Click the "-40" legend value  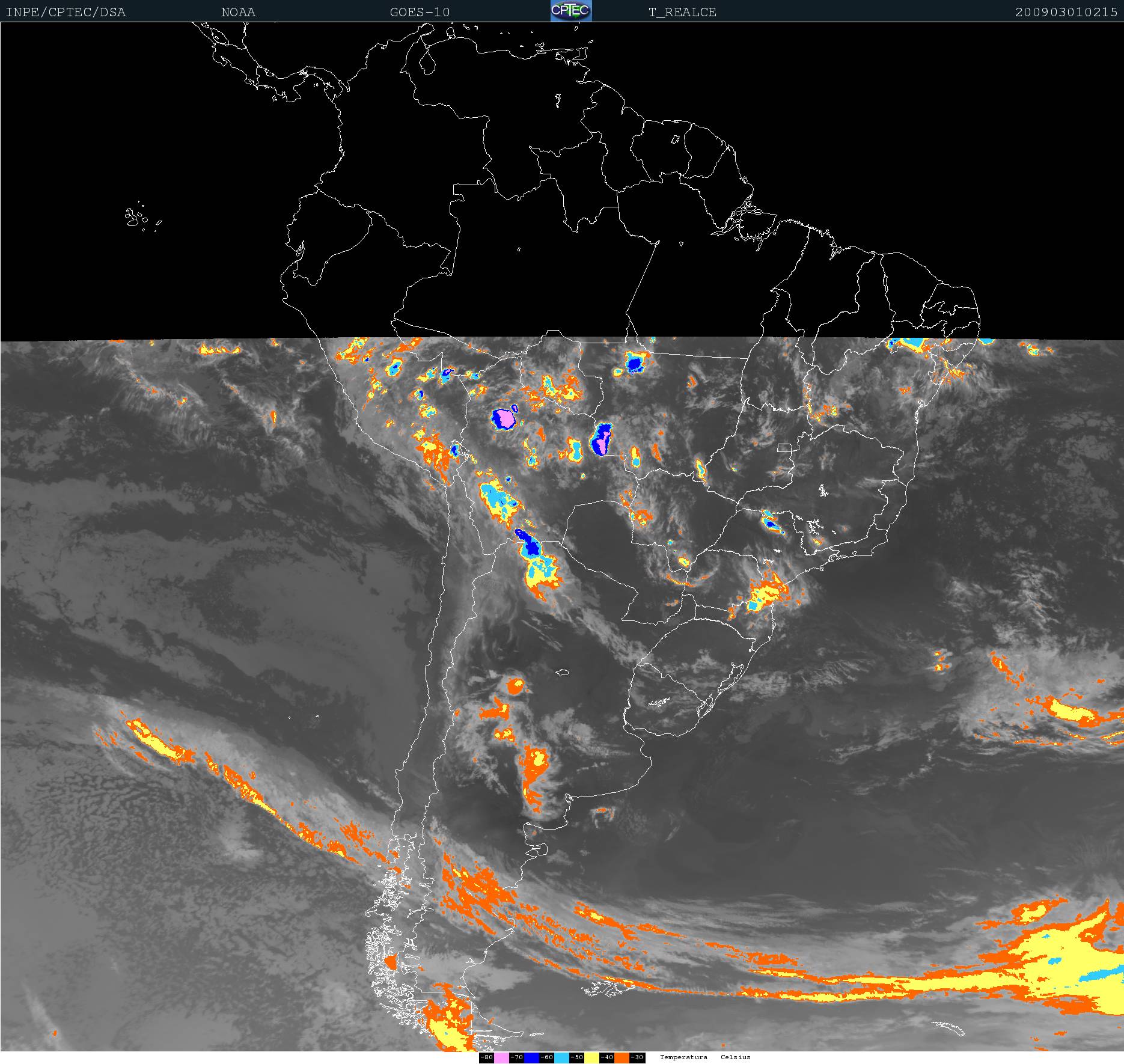point(606,1057)
